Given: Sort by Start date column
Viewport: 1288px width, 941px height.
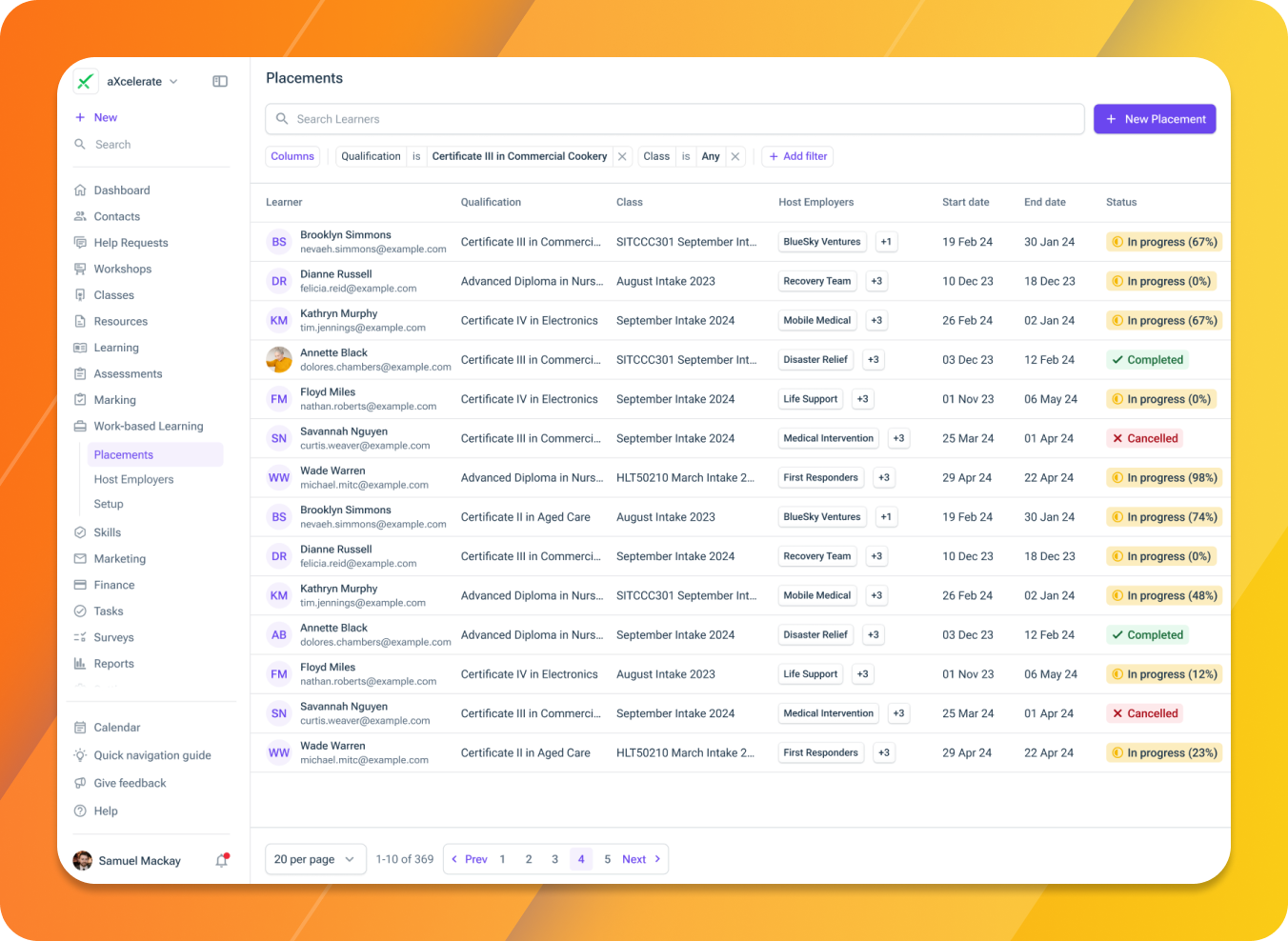Looking at the screenshot, I should coord(965,202).
